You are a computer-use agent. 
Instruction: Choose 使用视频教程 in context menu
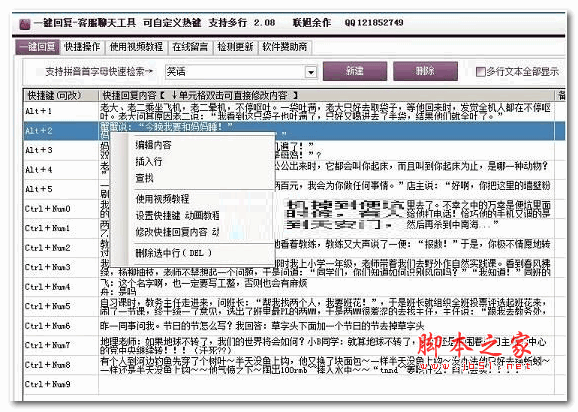click(162, 199)
